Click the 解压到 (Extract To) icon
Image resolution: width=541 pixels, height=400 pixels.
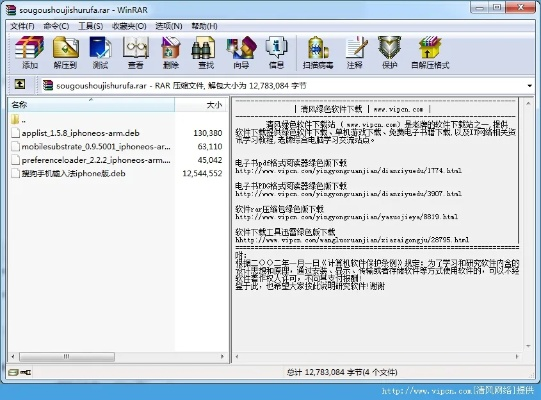click(x=65, y=52)
